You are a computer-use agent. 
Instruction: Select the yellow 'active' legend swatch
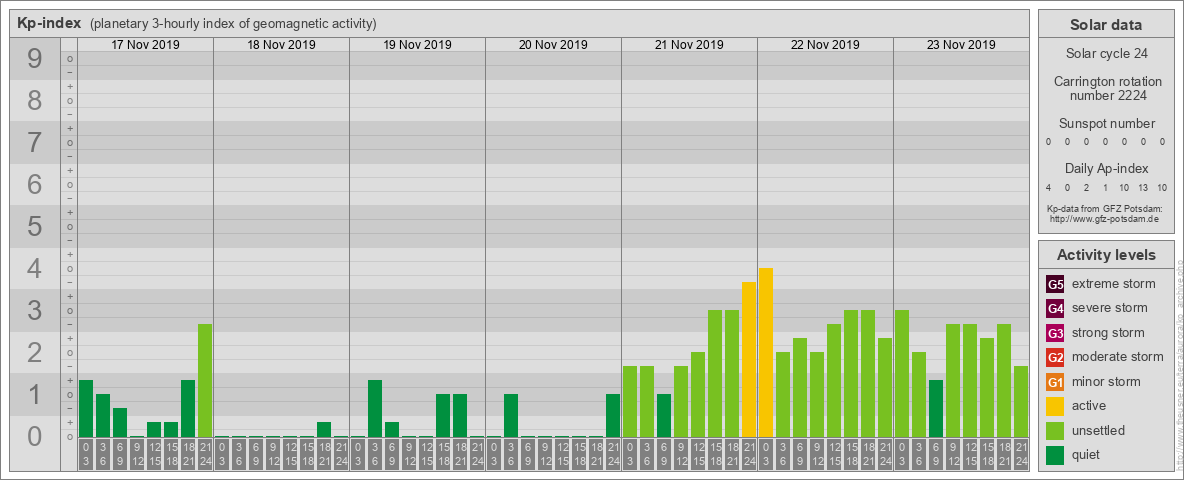click(1055, 406)
